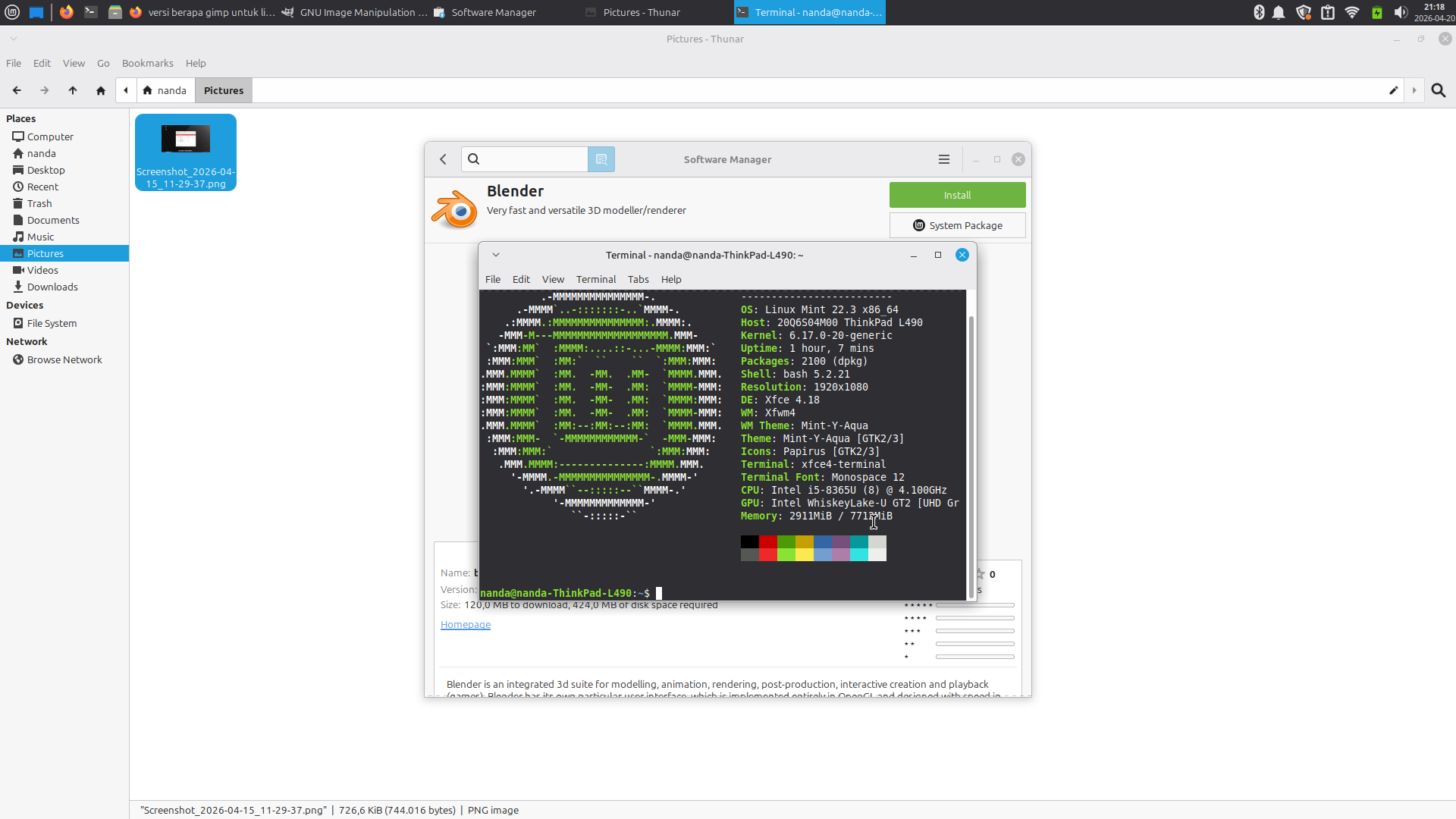1456x819 pixels.
Task: Click Browse Network in sidebar
Action: (x=64, y=359)
